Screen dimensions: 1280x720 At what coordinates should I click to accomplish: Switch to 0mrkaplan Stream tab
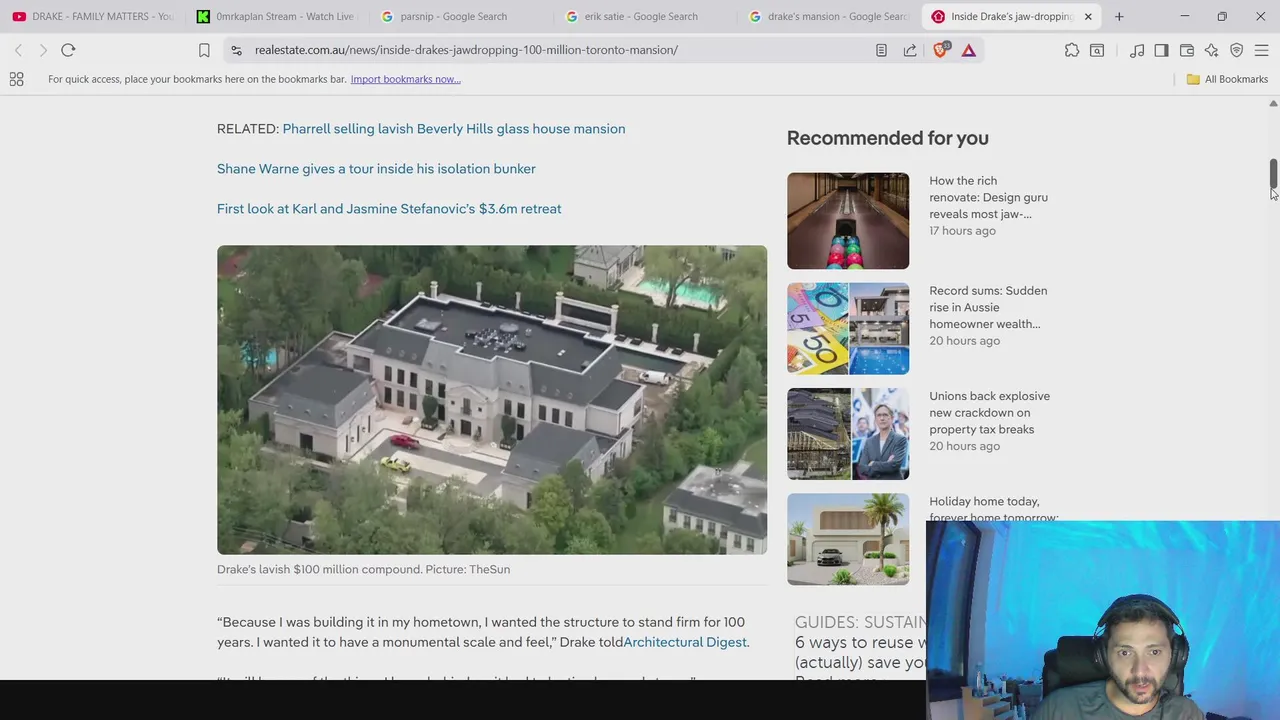[276, 16]
